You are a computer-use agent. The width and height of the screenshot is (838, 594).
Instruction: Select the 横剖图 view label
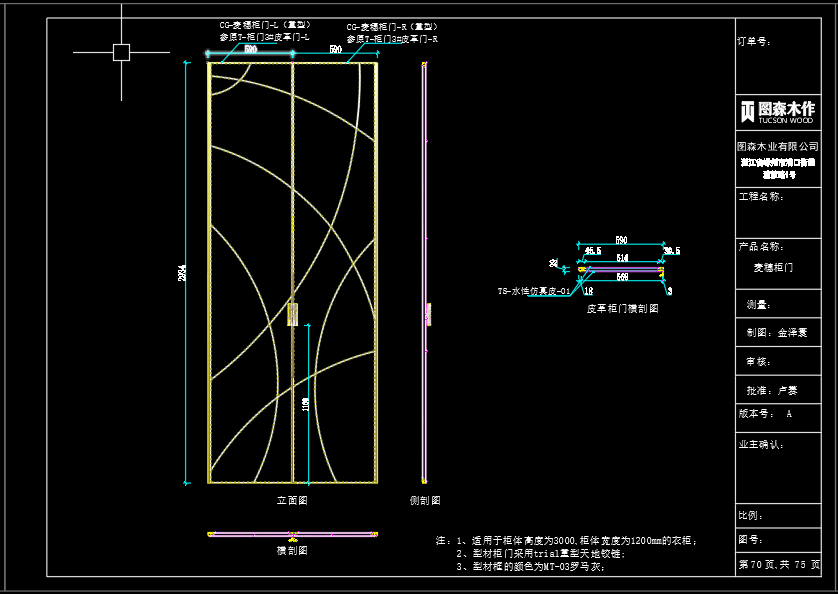click(291, 550)
